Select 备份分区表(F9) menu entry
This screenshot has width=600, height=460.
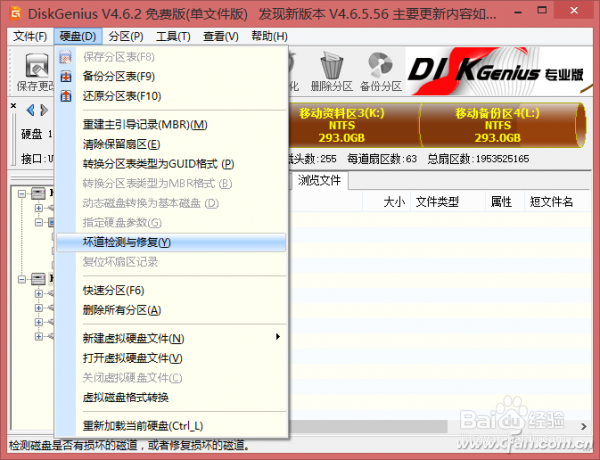point(171,76)
